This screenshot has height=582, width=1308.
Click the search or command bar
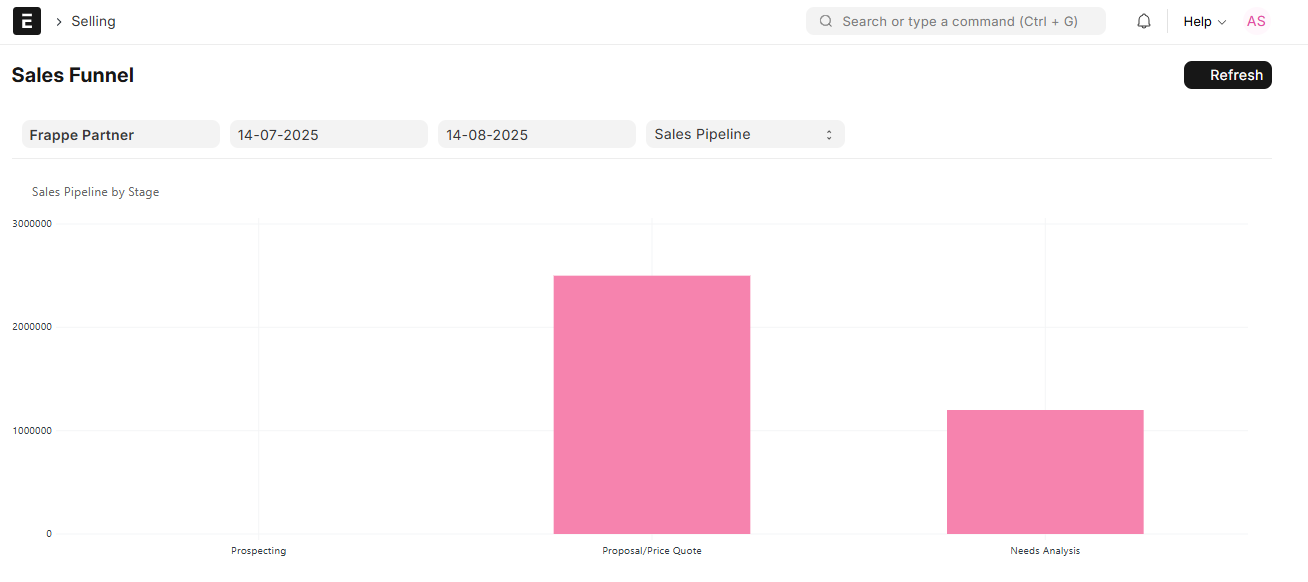tap(955, 21)
